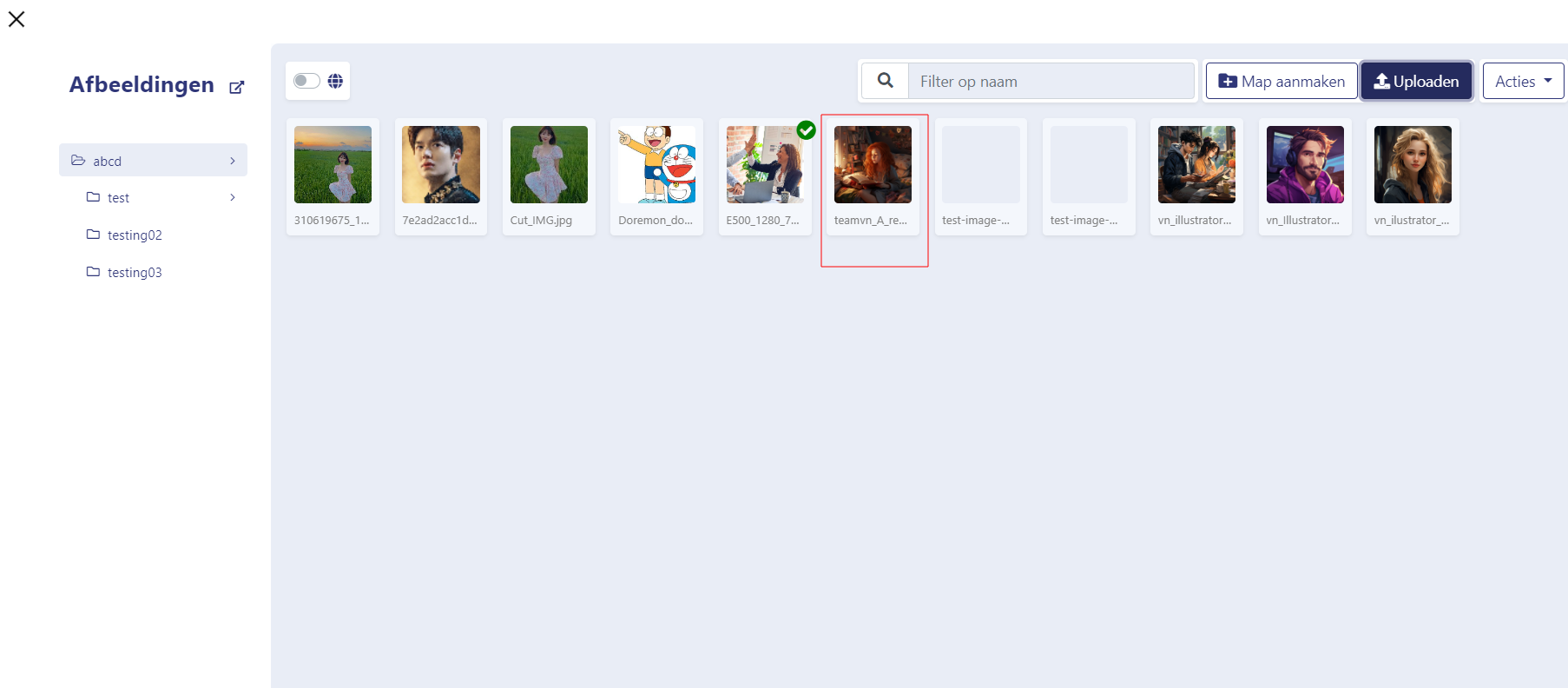The image size is (1568, 688).
Task: Choose the Cut_IMG.jpg thumbnail
Action: point(549,165)
